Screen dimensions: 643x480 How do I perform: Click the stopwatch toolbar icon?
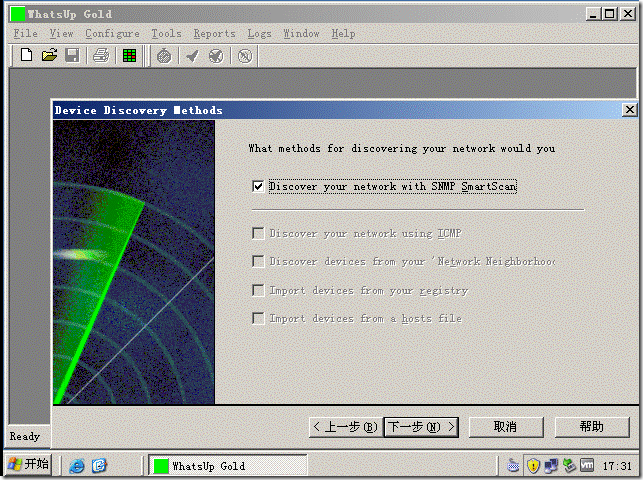164,56
